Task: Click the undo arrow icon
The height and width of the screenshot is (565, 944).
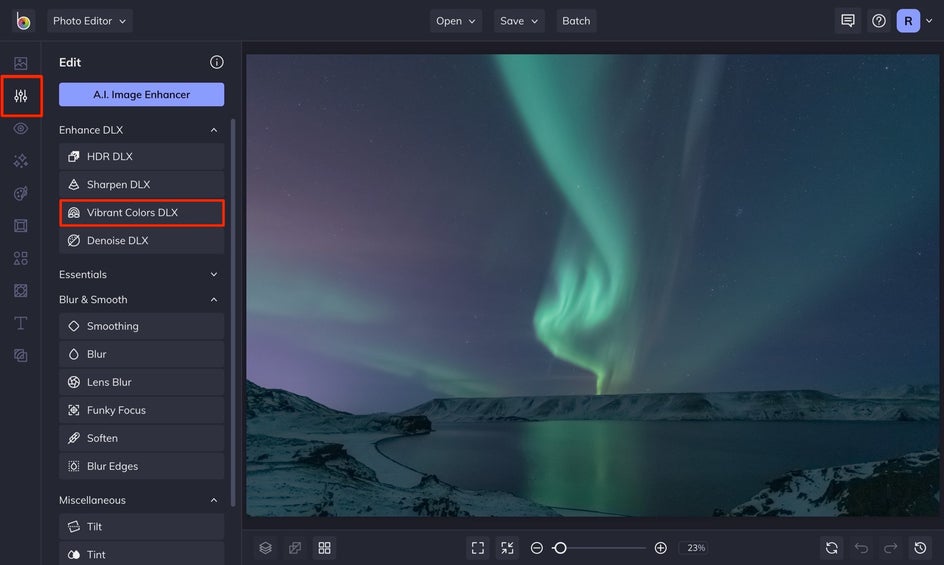Action: click(x=861, y=548)
